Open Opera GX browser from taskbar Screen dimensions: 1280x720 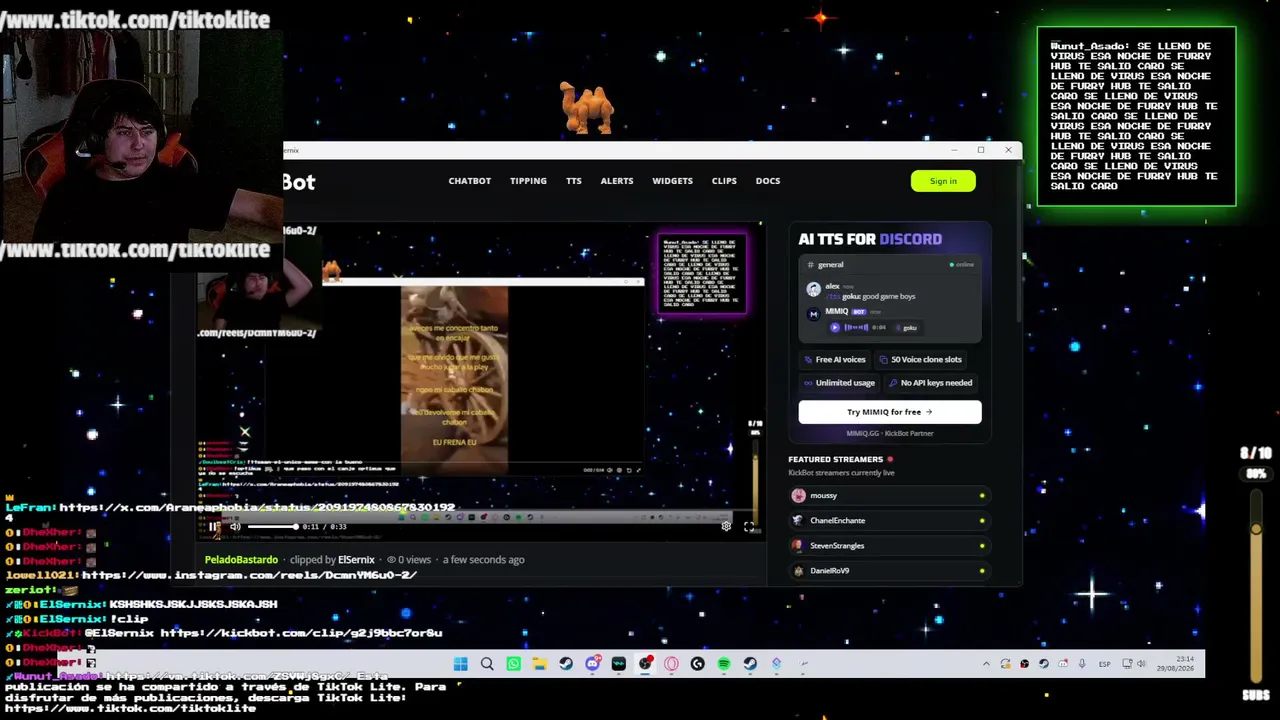pyautogui.click(x=671, y=664)
